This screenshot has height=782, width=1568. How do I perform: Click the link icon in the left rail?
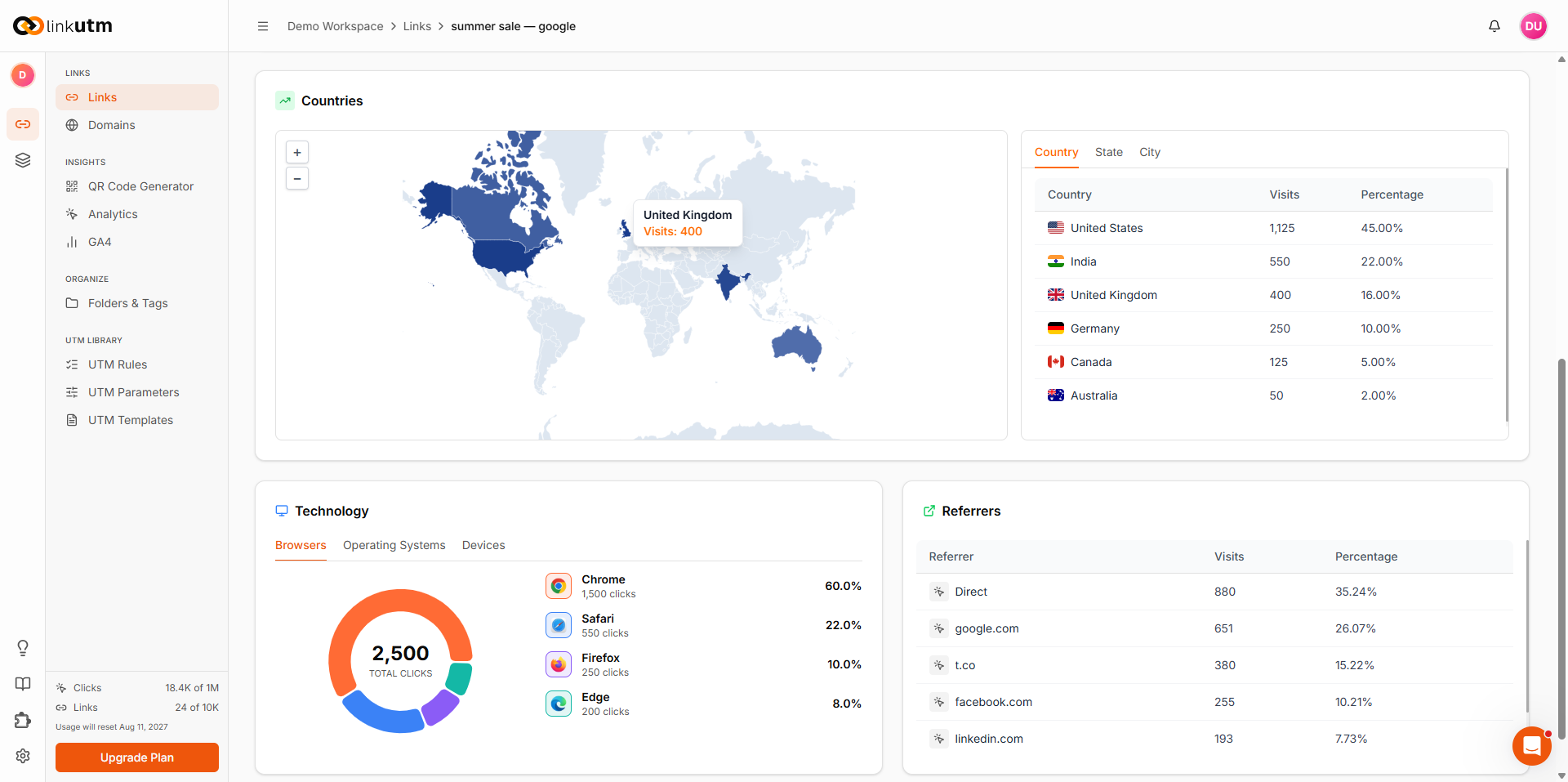click(x=23, y=124)
